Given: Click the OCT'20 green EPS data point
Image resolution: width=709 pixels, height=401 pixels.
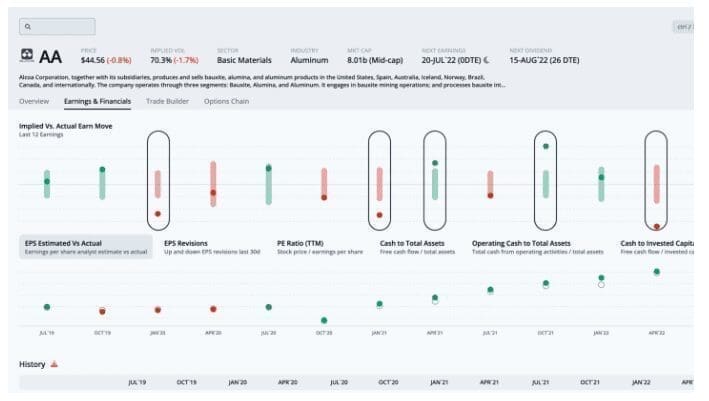Looking at the screenshot, I should [323, 320].
